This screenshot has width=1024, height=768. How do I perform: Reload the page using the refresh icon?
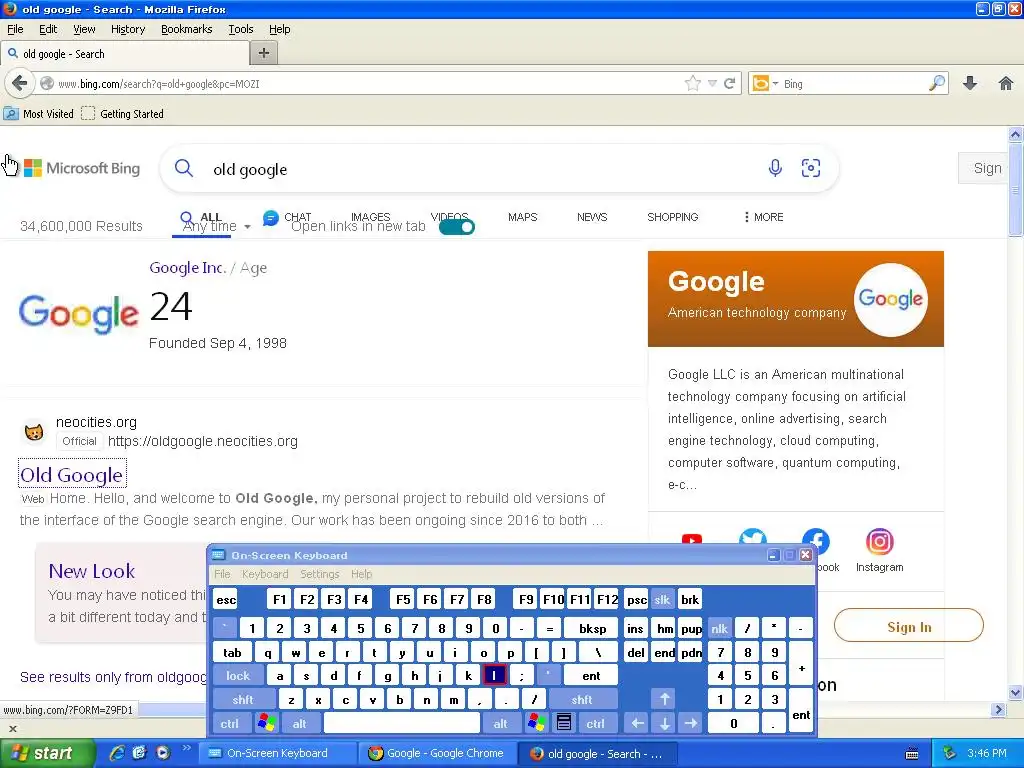pos(730,83)
